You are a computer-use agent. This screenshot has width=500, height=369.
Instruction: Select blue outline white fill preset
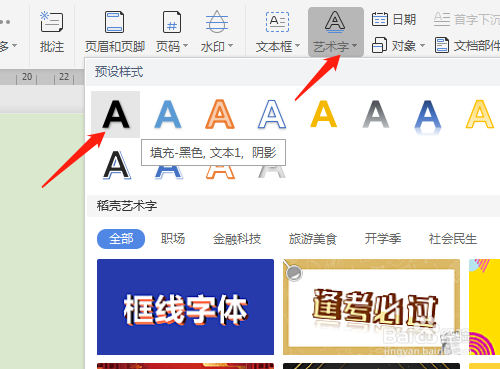[x=272, y=114]
